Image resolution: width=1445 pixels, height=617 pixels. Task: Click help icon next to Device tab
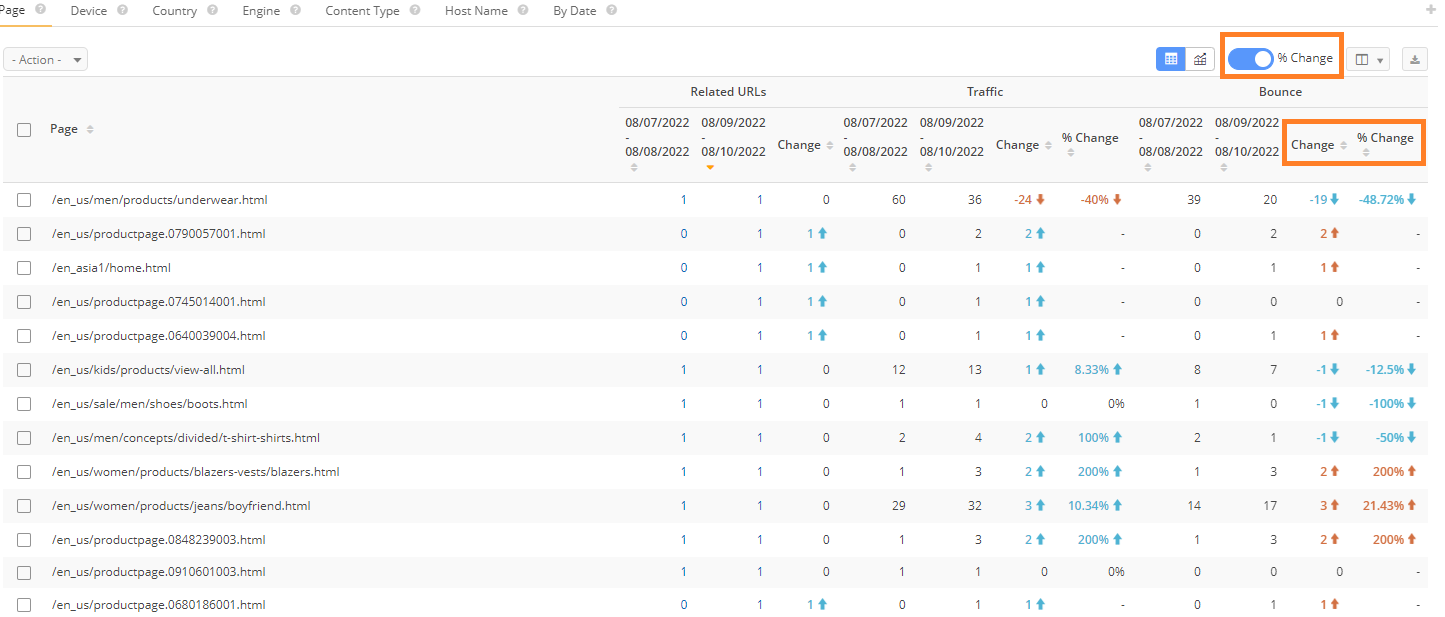[122, 10]
